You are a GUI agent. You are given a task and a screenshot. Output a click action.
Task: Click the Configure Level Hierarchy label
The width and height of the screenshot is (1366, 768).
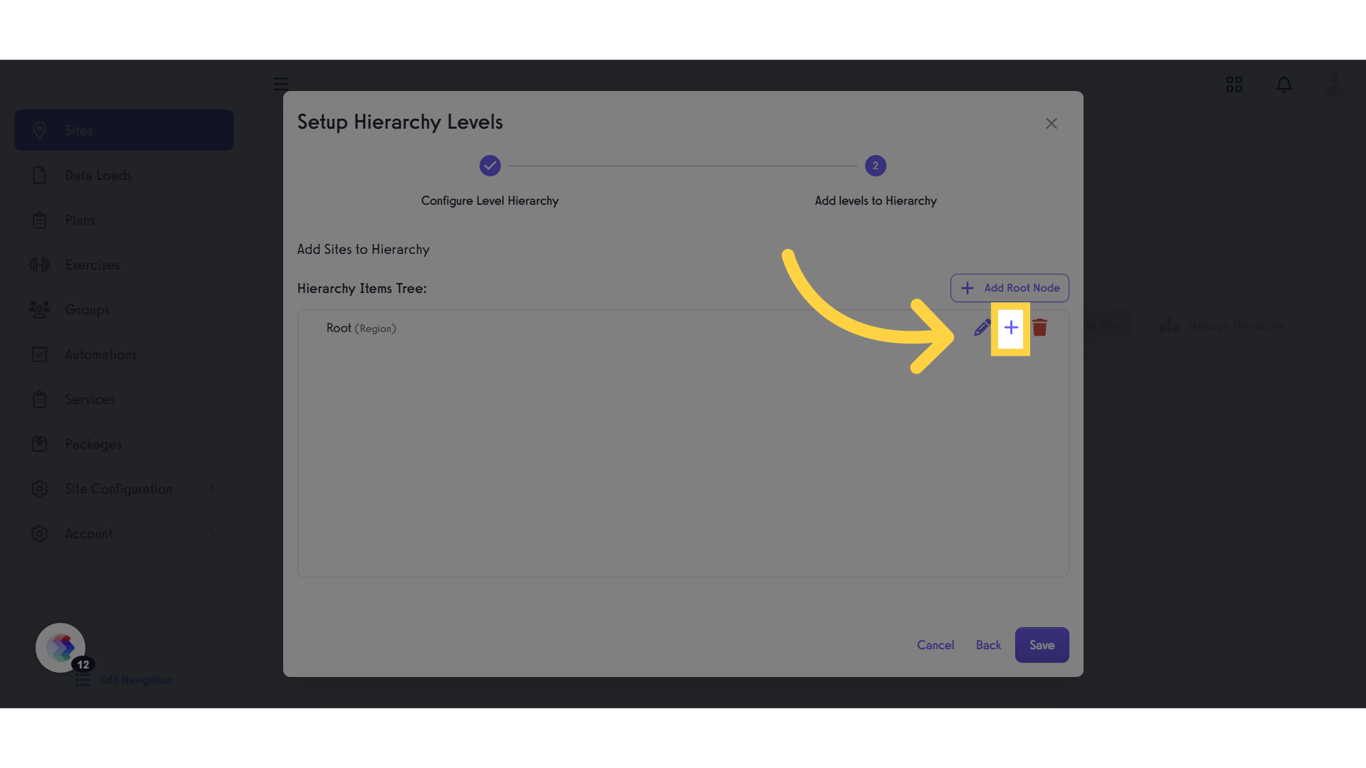point(490,201)
